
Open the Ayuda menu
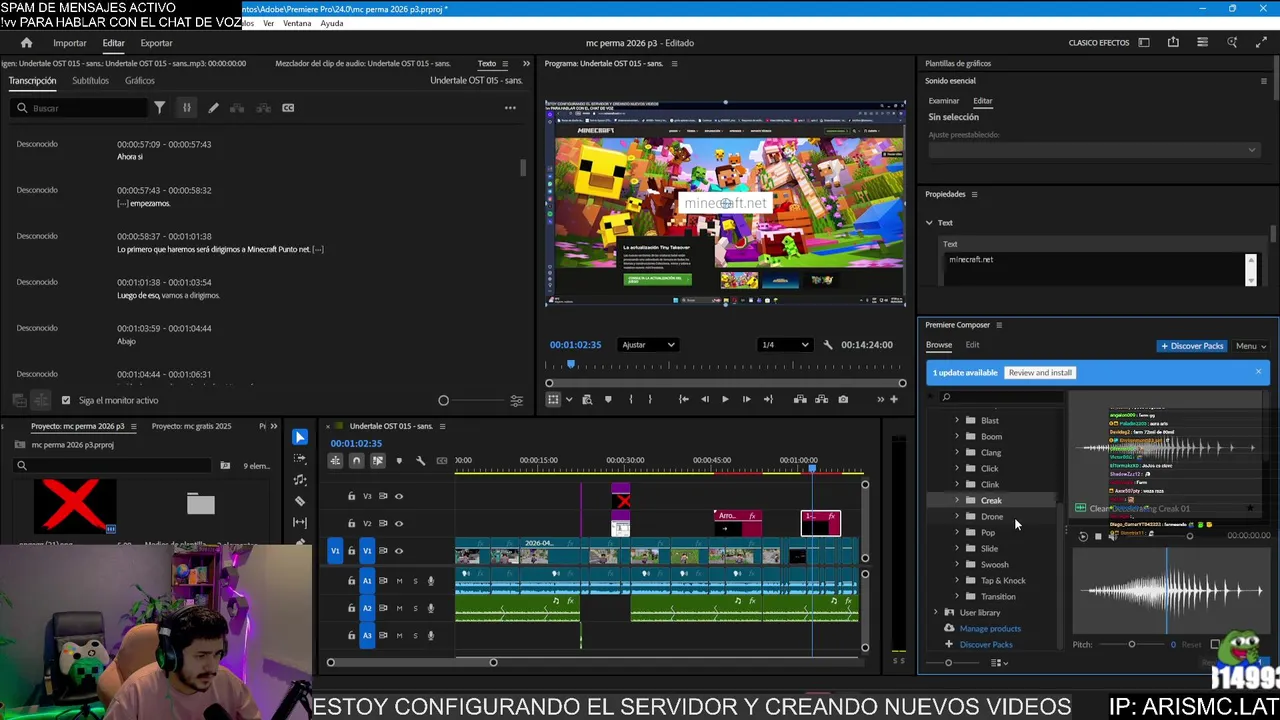point(332,23)
